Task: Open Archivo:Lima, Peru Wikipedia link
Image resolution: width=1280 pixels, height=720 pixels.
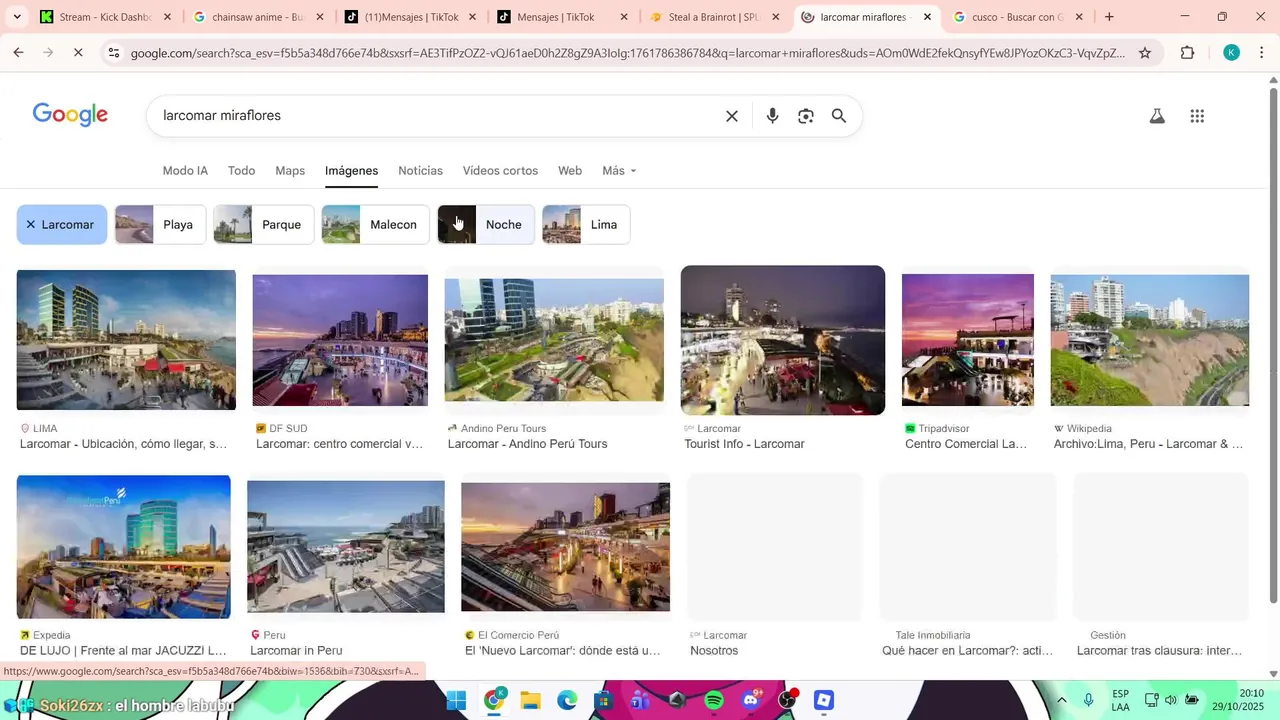Action: pyautogui.click(x=1148, y=444)
